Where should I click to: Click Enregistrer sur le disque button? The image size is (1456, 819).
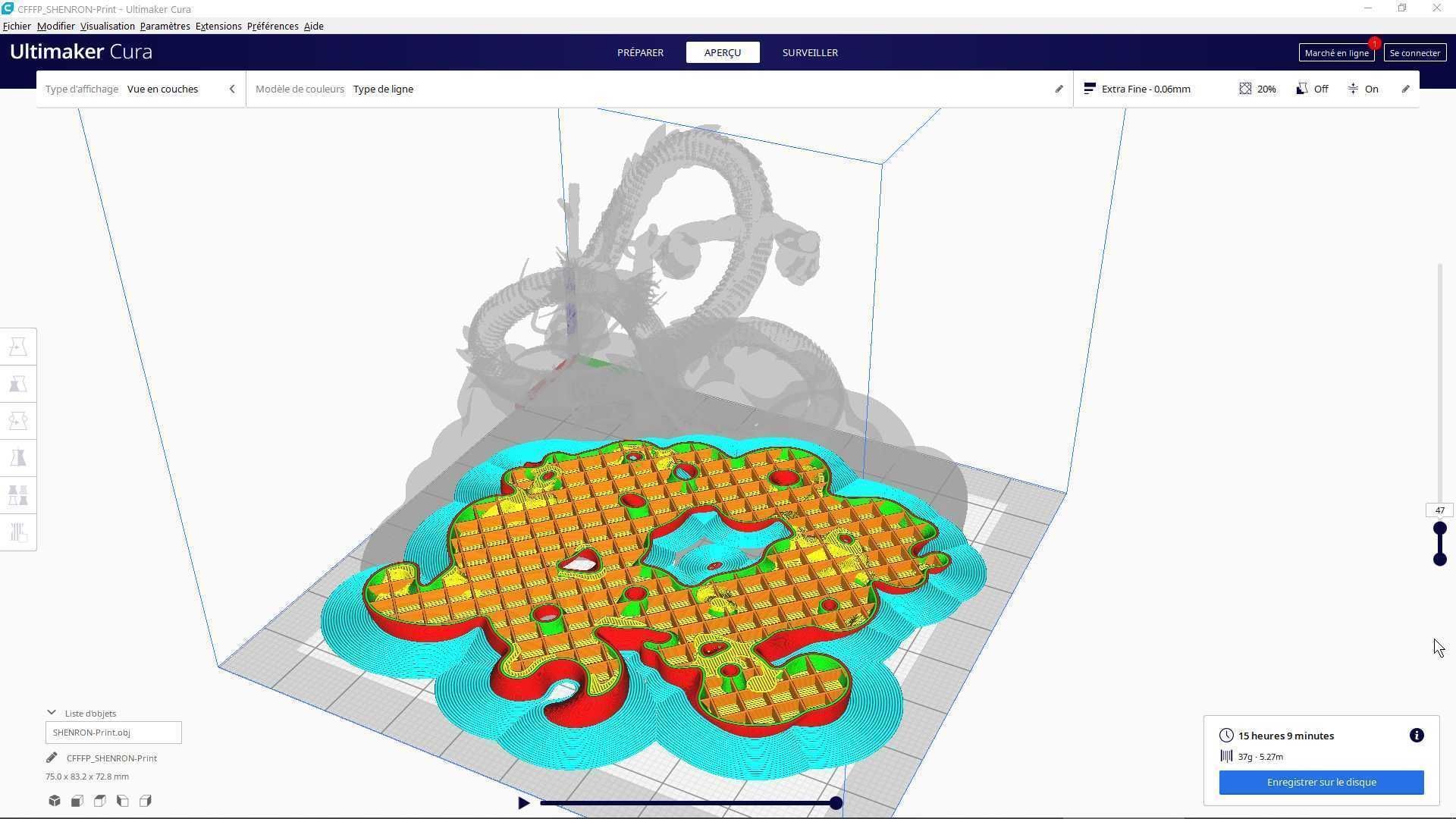pos(1321,782)
